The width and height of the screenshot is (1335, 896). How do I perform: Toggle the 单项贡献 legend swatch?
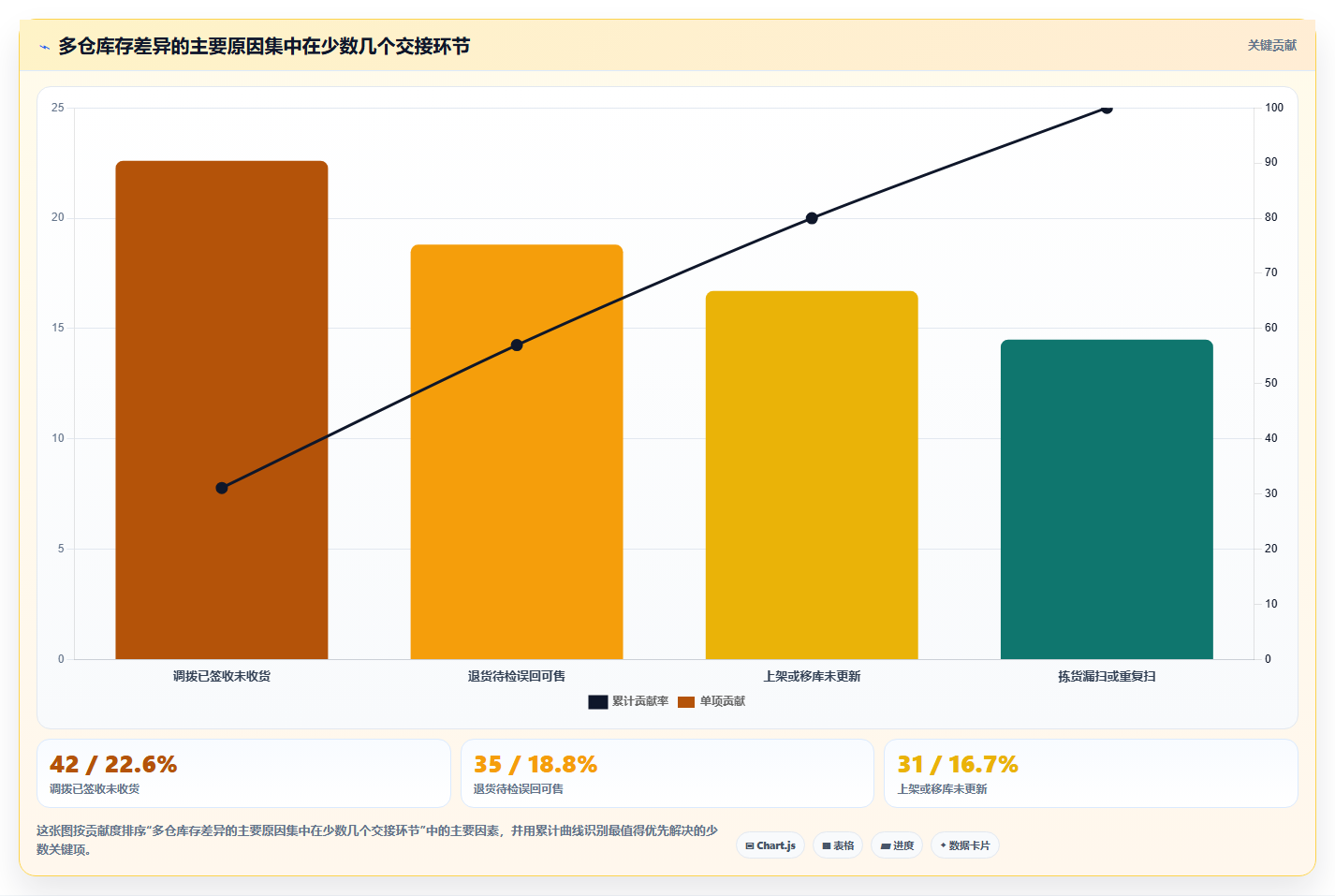(x=686, y=702)
